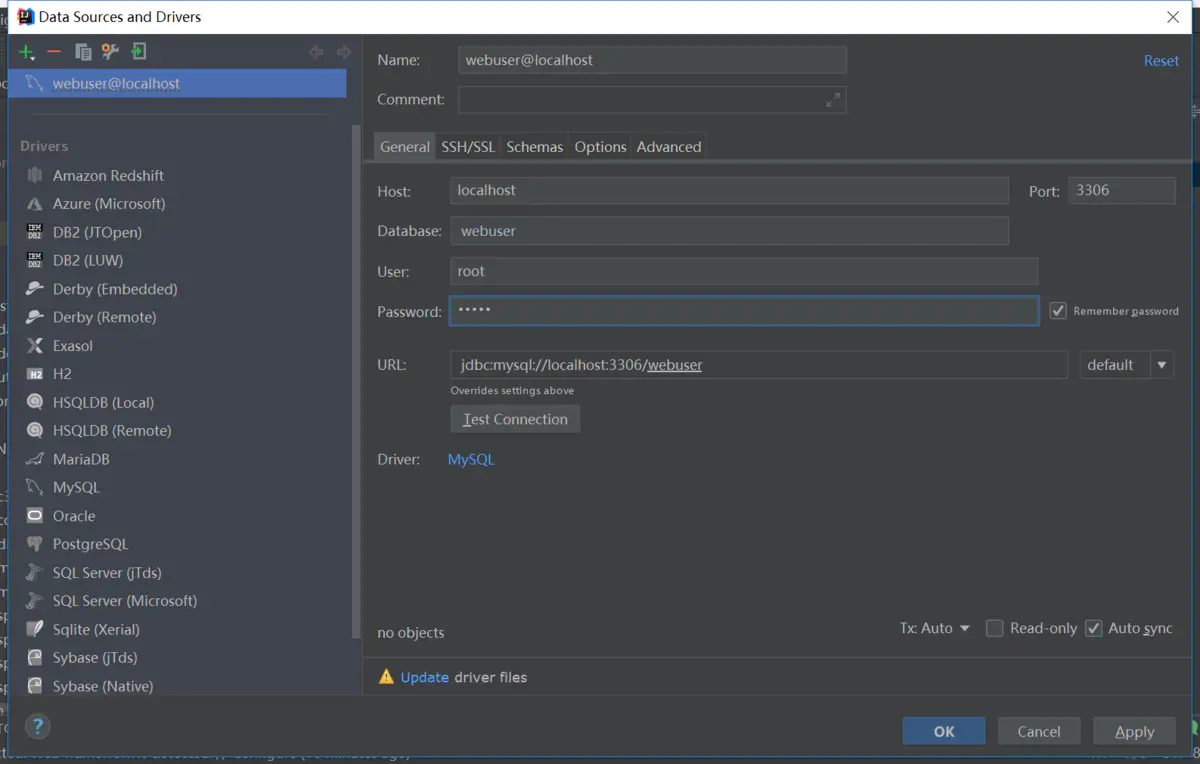Select the PostgreSQL driver entry
This screenshot has width=1200, height=764.
86,544
